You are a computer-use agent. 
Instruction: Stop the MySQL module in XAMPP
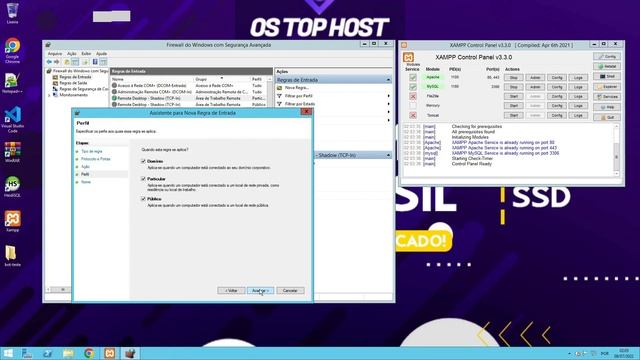pos(513,87)
